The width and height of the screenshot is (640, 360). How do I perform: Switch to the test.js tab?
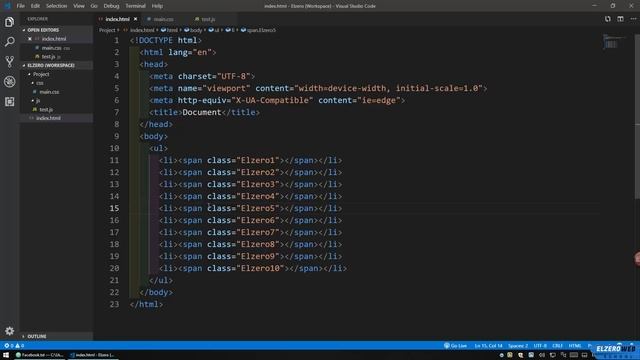point(208,19)
